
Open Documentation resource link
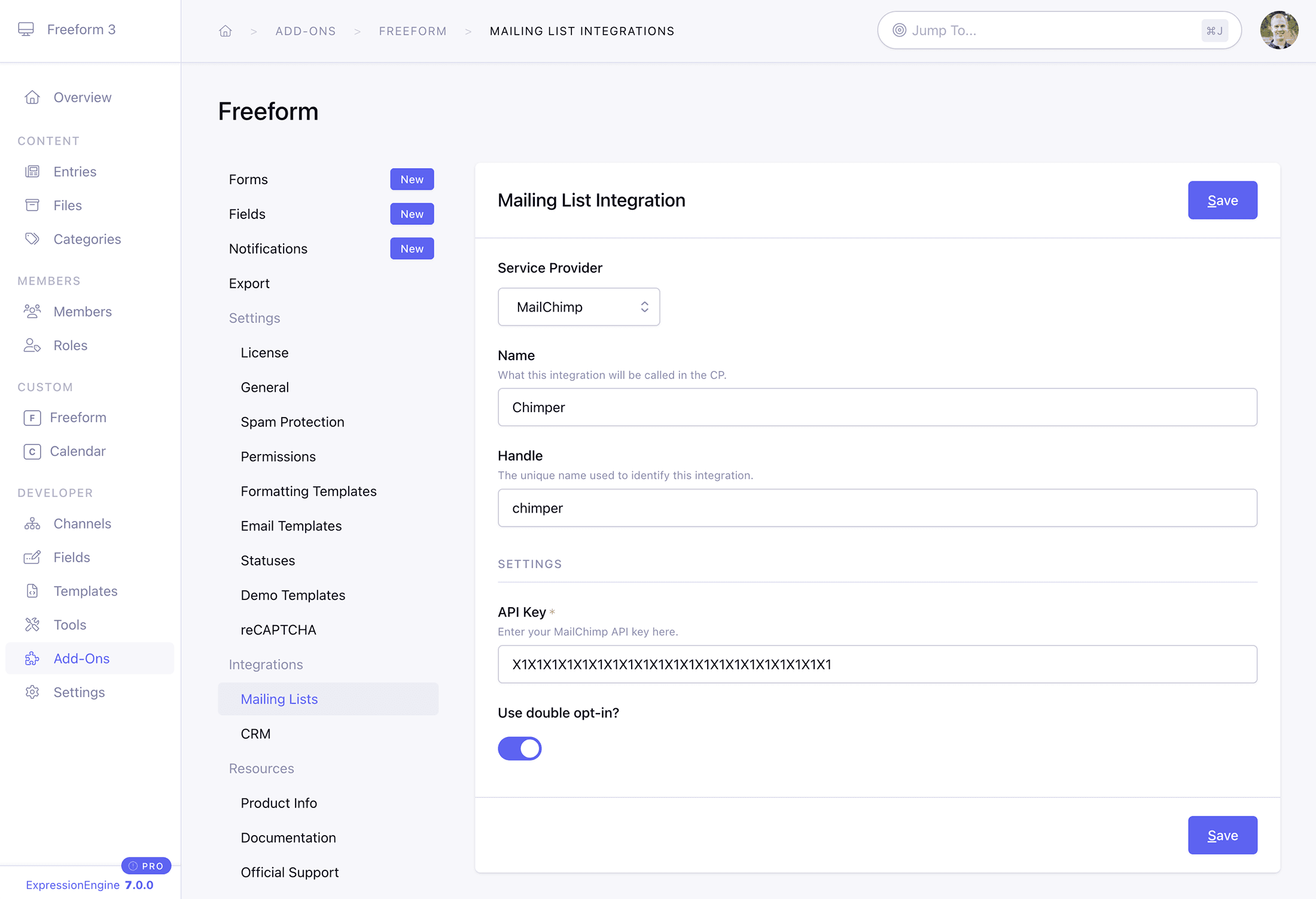288,837
